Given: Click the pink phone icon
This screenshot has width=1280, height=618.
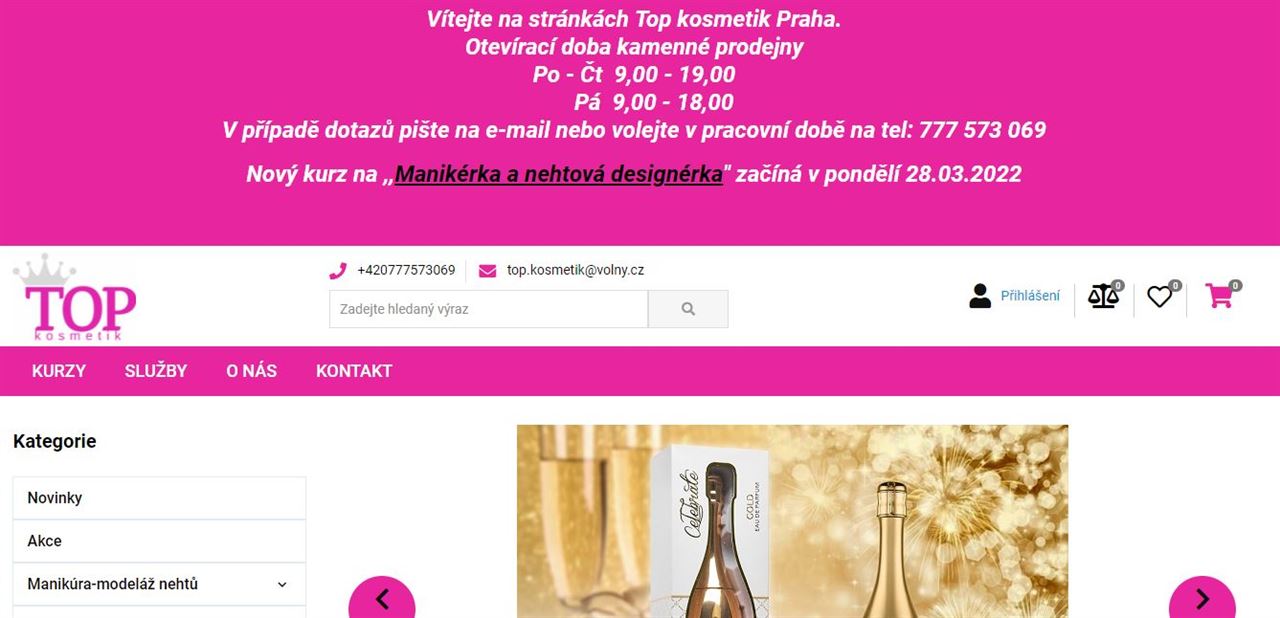Looking at the screenshot, I should pyautogui.click(x=338, y=270).
